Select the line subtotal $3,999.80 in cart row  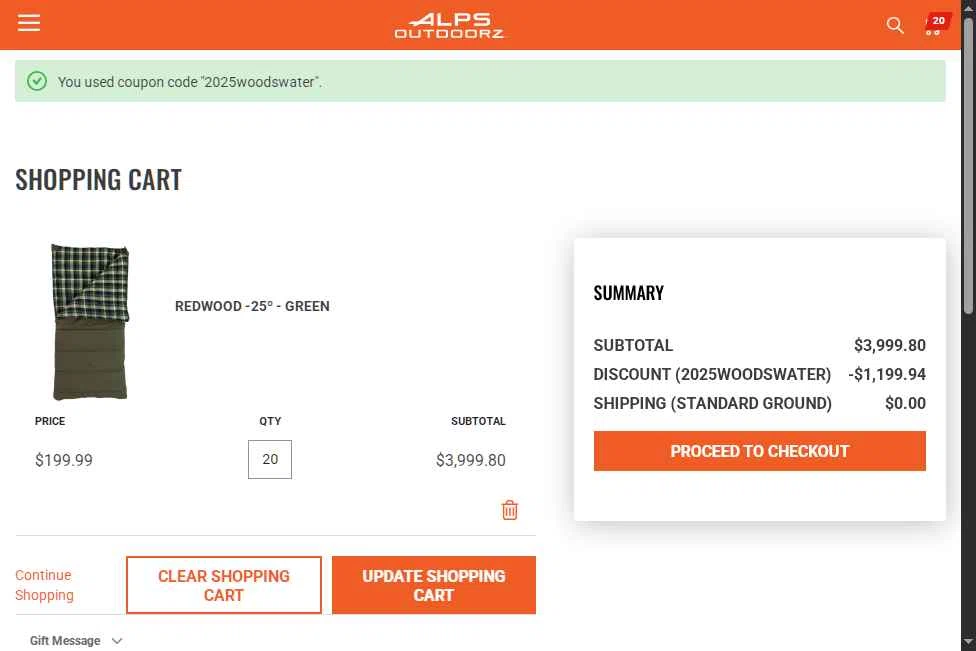point(471,460)
